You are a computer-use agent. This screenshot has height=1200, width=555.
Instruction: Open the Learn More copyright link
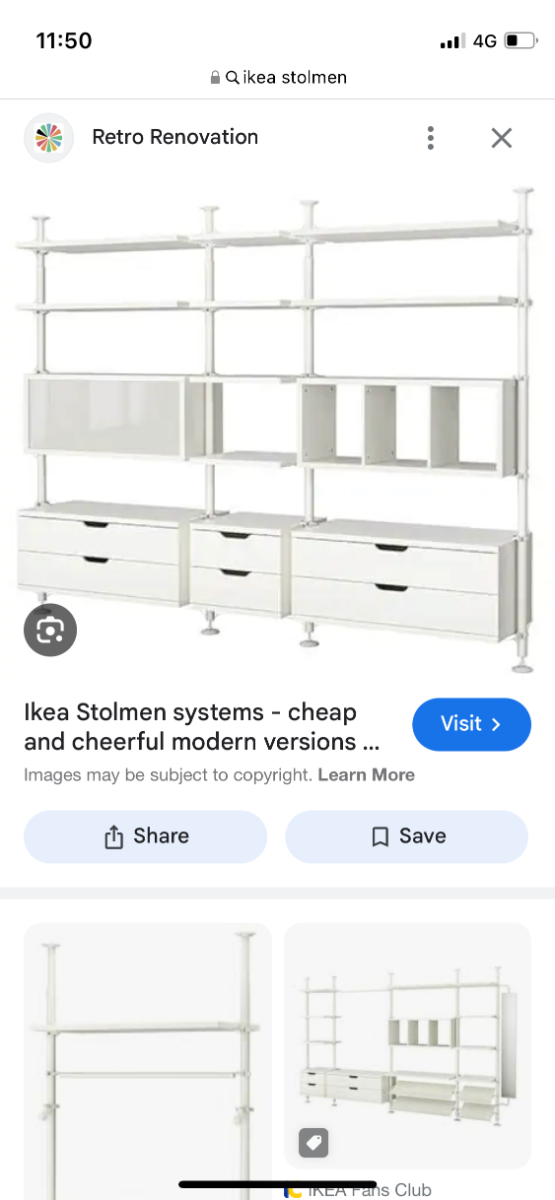366,775
